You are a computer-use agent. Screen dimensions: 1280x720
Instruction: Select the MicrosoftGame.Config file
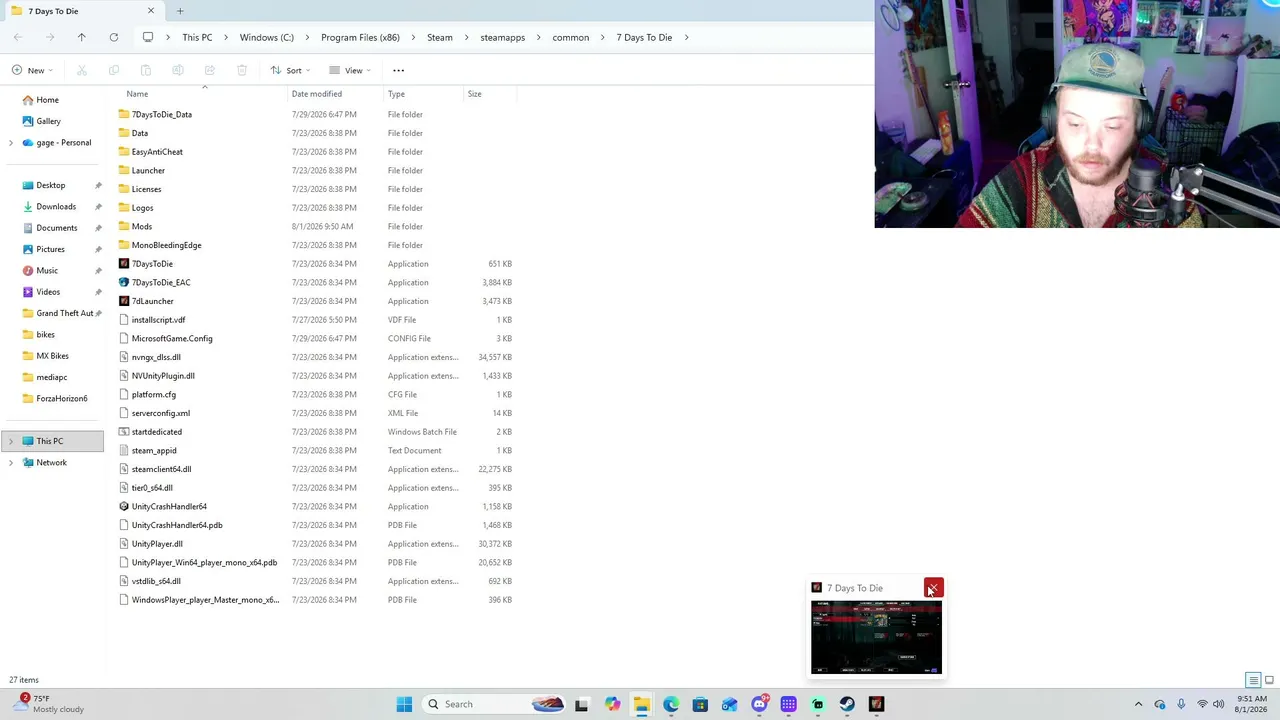point(315,338)
